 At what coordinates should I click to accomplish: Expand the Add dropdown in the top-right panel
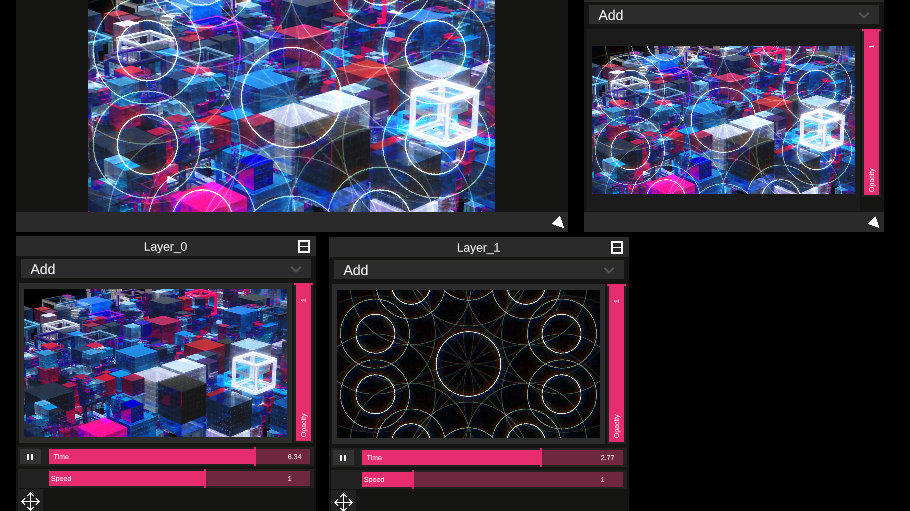click(733, 15)
